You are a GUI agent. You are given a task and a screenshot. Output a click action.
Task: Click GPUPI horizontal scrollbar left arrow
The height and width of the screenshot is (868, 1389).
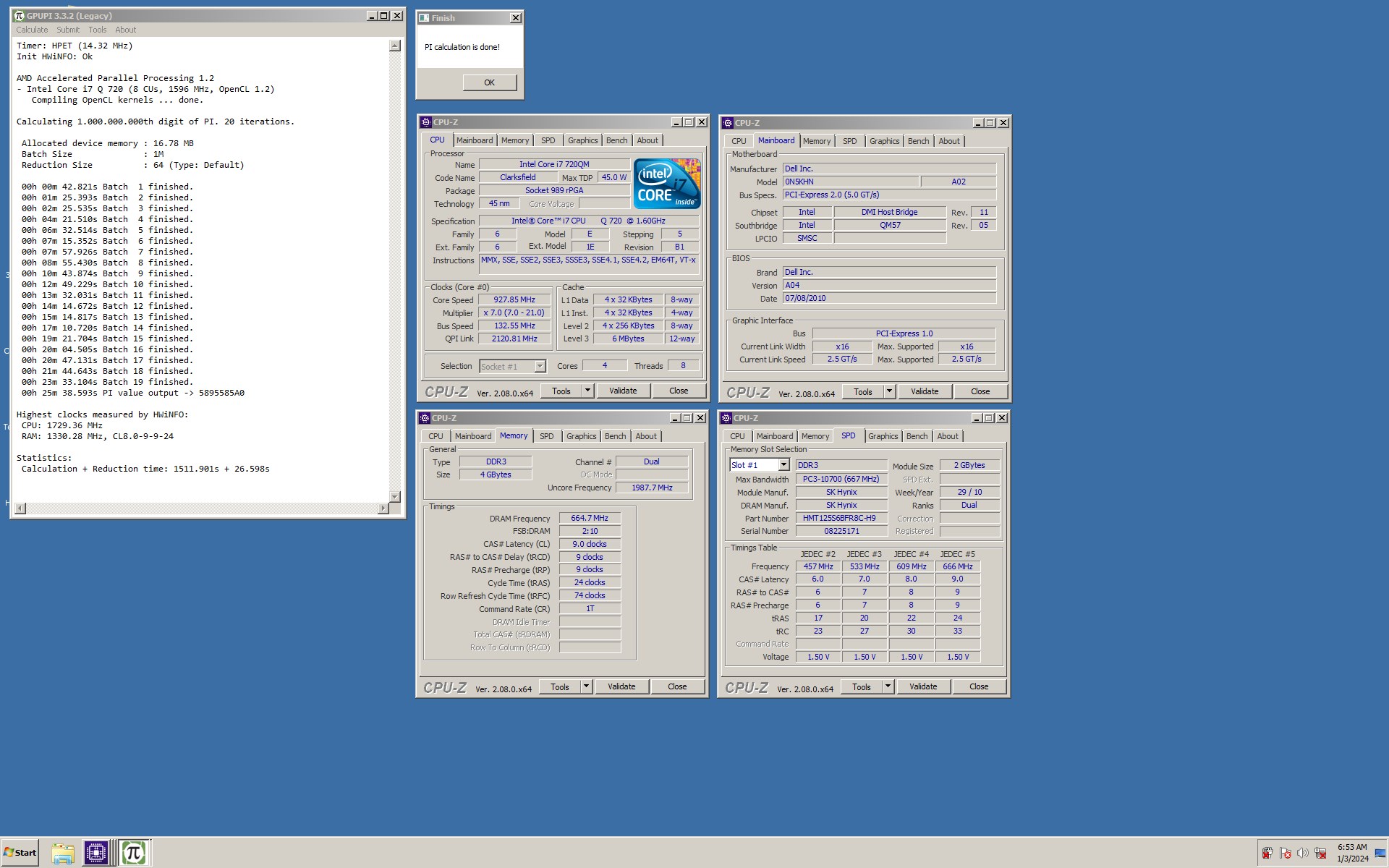tap(20, 509)
